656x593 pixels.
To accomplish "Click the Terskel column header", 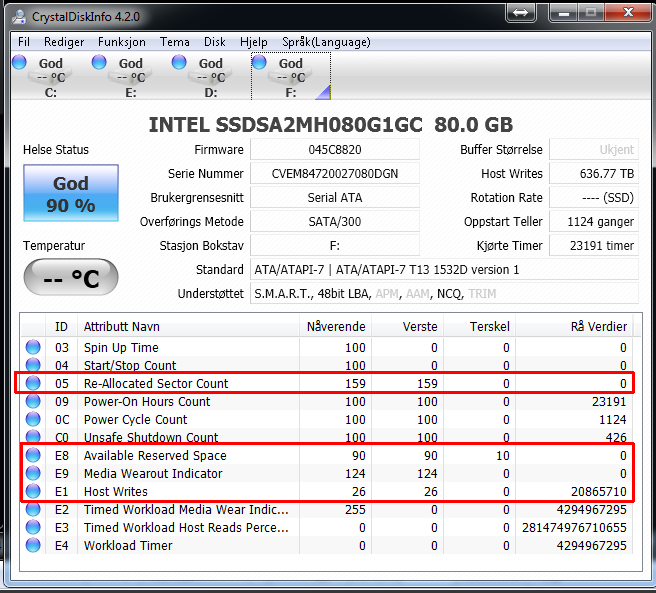I will pos(479,326).
